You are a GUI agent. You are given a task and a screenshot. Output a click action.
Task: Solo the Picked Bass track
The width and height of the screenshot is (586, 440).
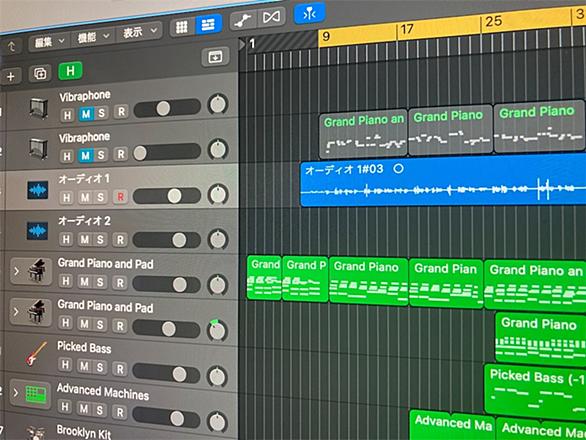click(x=99, y=367)
